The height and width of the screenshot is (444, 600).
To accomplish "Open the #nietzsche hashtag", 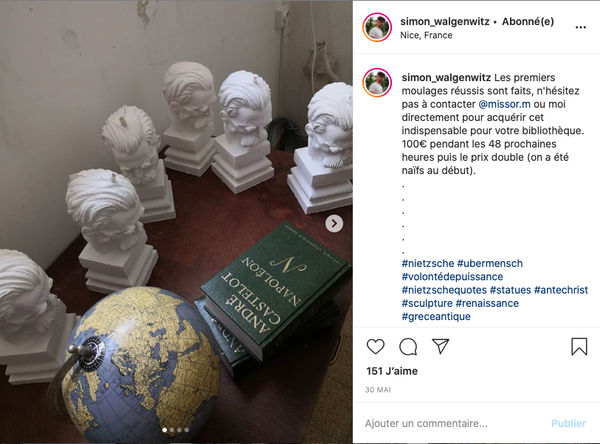I will click(x=428, y=263).
